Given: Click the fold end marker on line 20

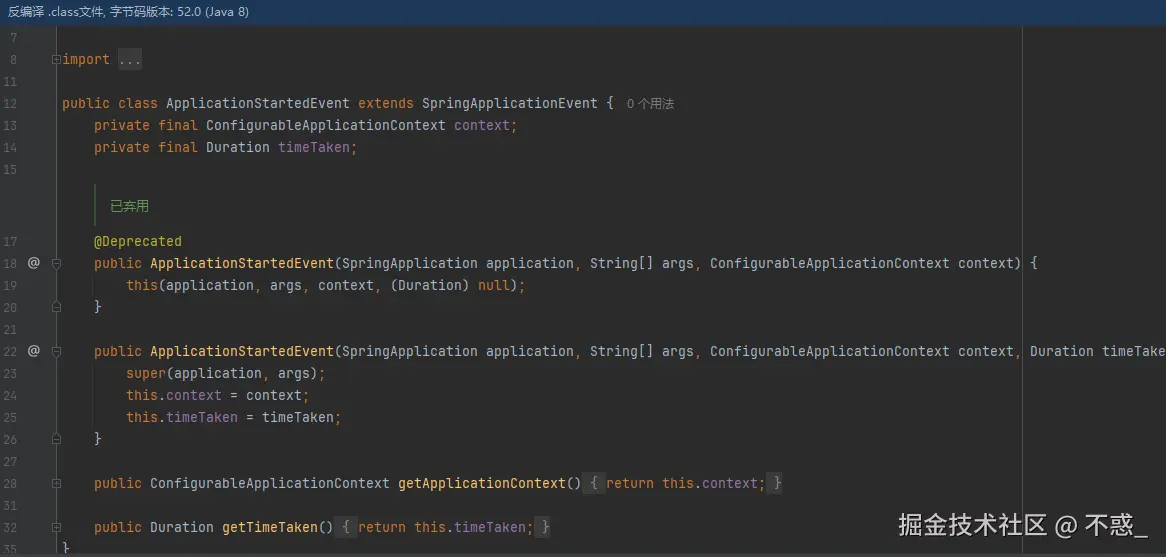Looking at the screenshot, I should (x=57, y=306).
